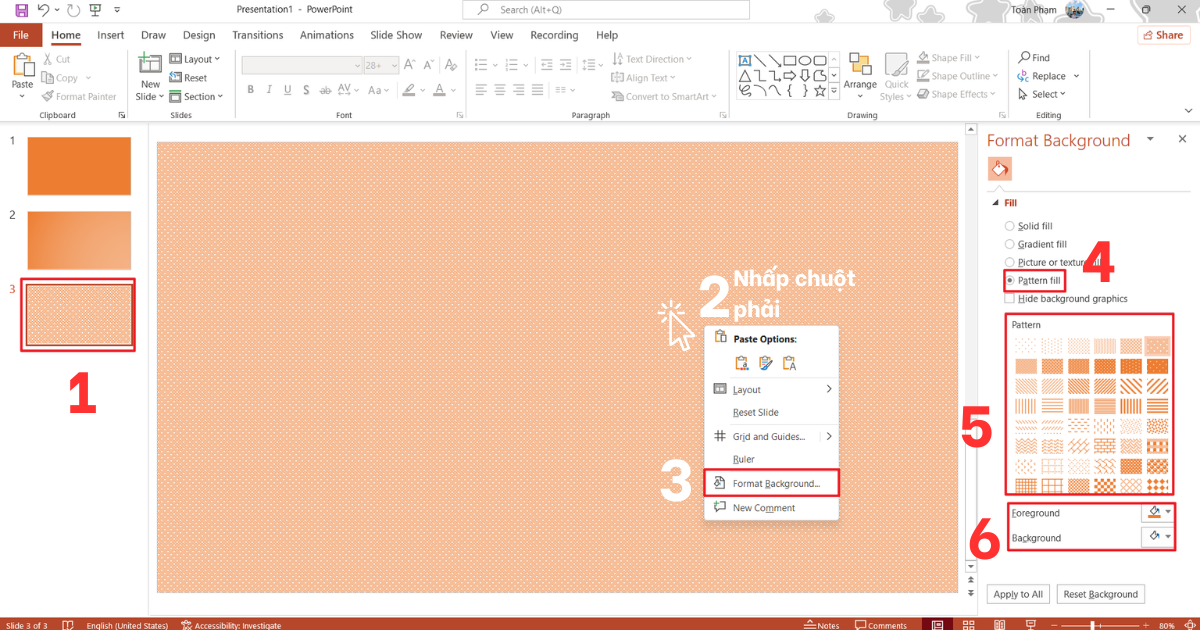Viewport: 1200px width, 630px height.
Task: Choose Format Background in context menu
Action: pos(771,483)
